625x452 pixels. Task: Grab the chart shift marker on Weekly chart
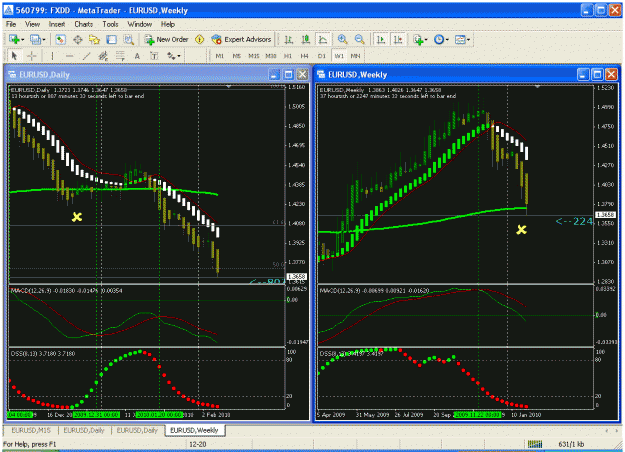(x=537, y=86)
